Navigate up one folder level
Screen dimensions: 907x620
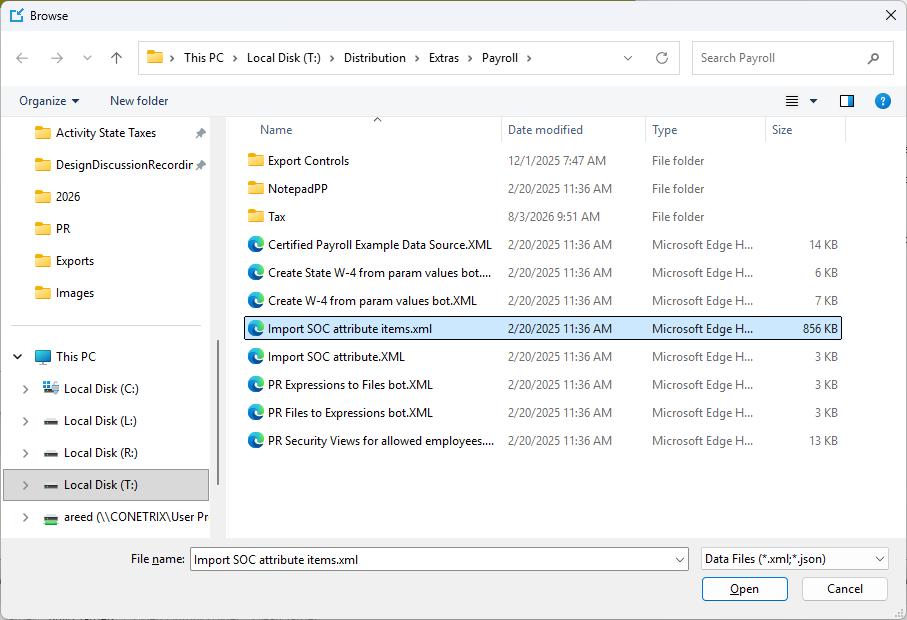(116, 58)
